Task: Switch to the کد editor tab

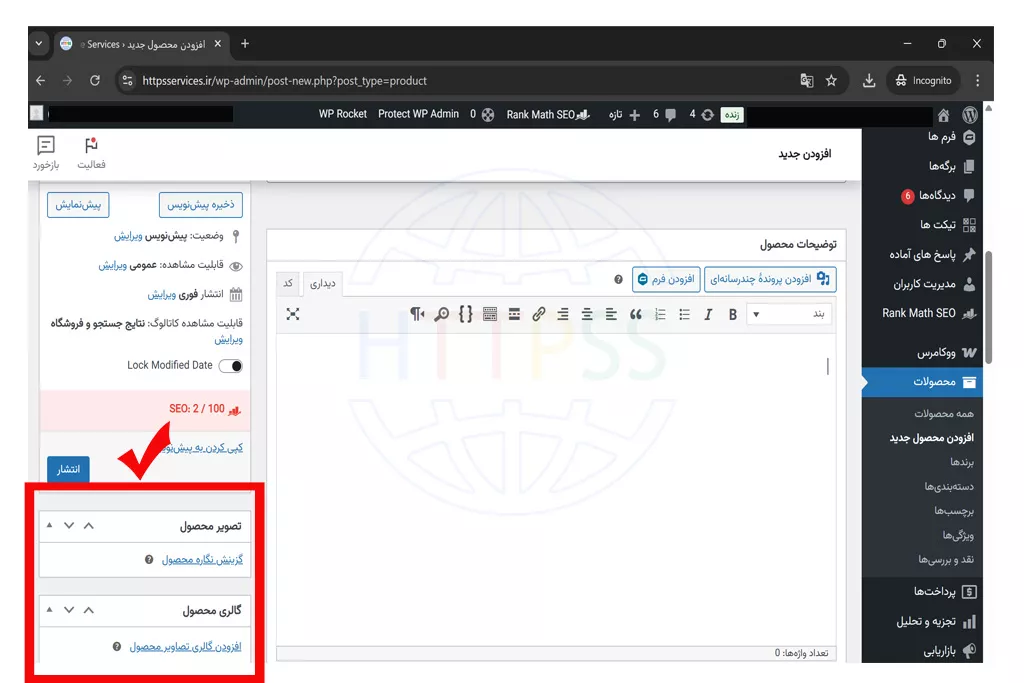Action: point(288,283)
